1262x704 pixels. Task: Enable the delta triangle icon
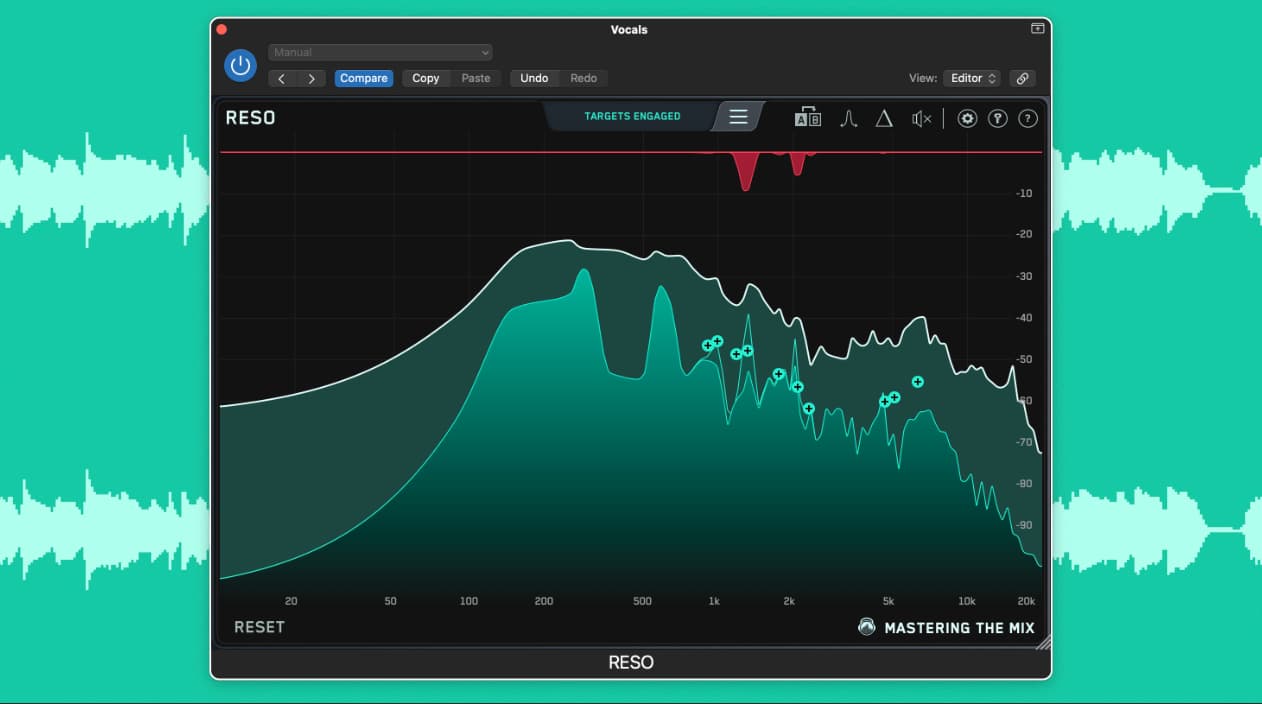pyautogui.click(x=884, y=119)
